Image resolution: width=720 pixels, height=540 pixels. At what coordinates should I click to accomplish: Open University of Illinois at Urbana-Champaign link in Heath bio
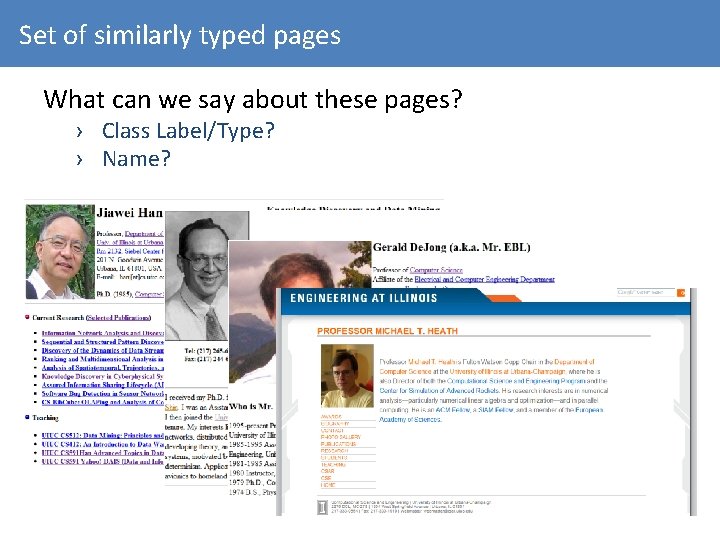(x=507, y=371)
